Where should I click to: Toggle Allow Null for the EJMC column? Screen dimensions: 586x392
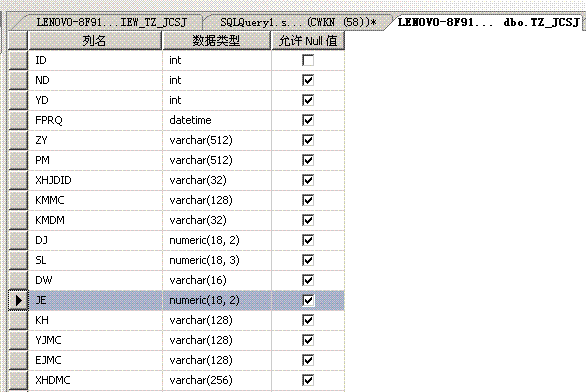[308, 360]
